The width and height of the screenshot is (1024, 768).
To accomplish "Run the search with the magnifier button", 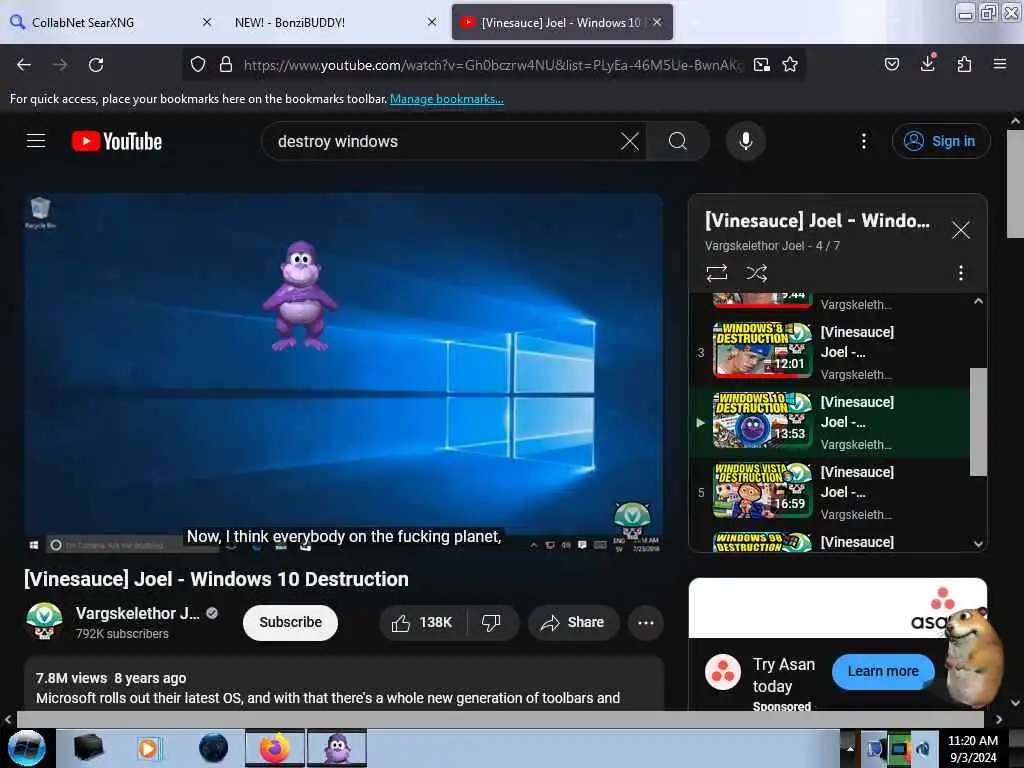I will coord(678,141).
